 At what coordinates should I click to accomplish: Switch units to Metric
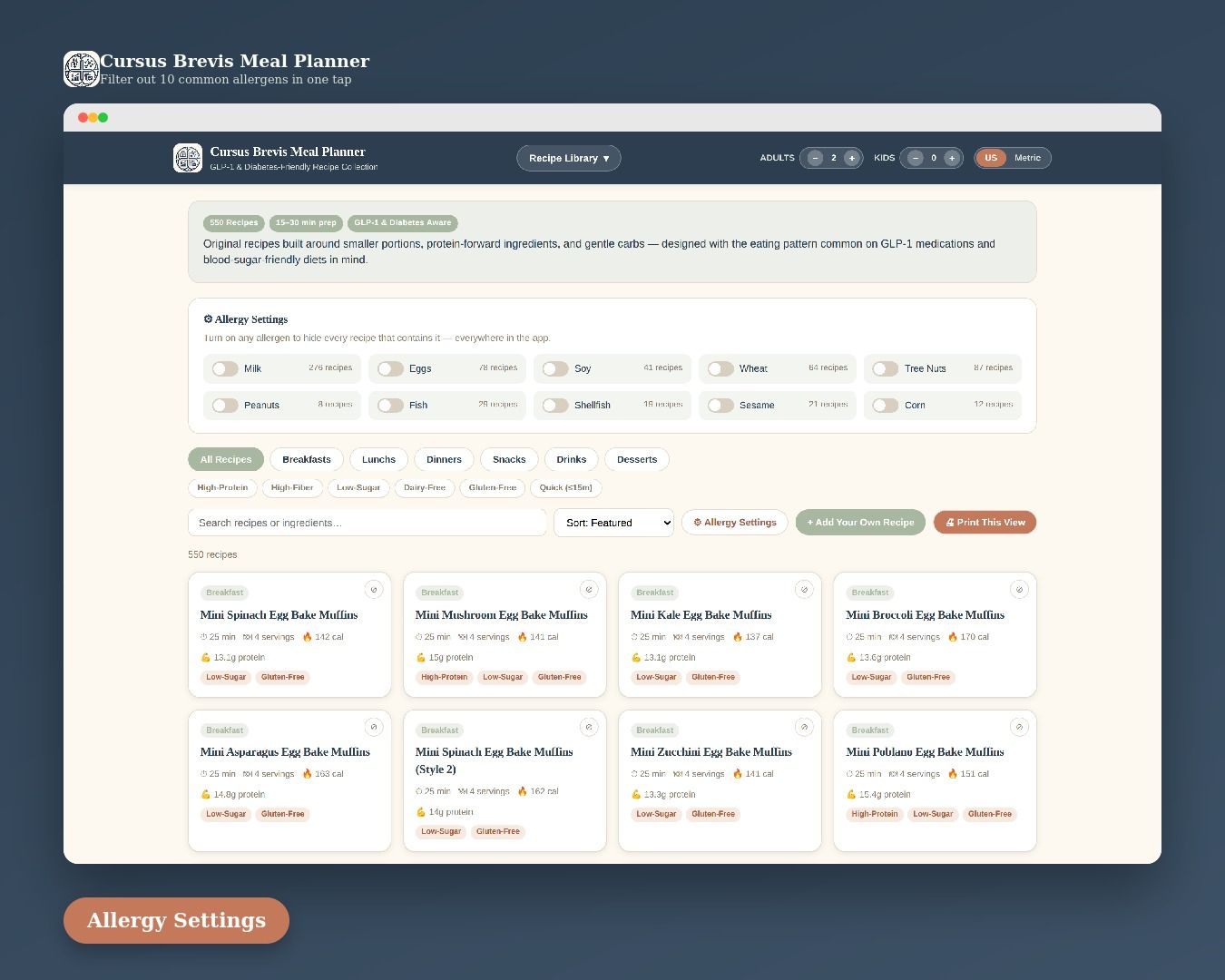click(1027, 158)
